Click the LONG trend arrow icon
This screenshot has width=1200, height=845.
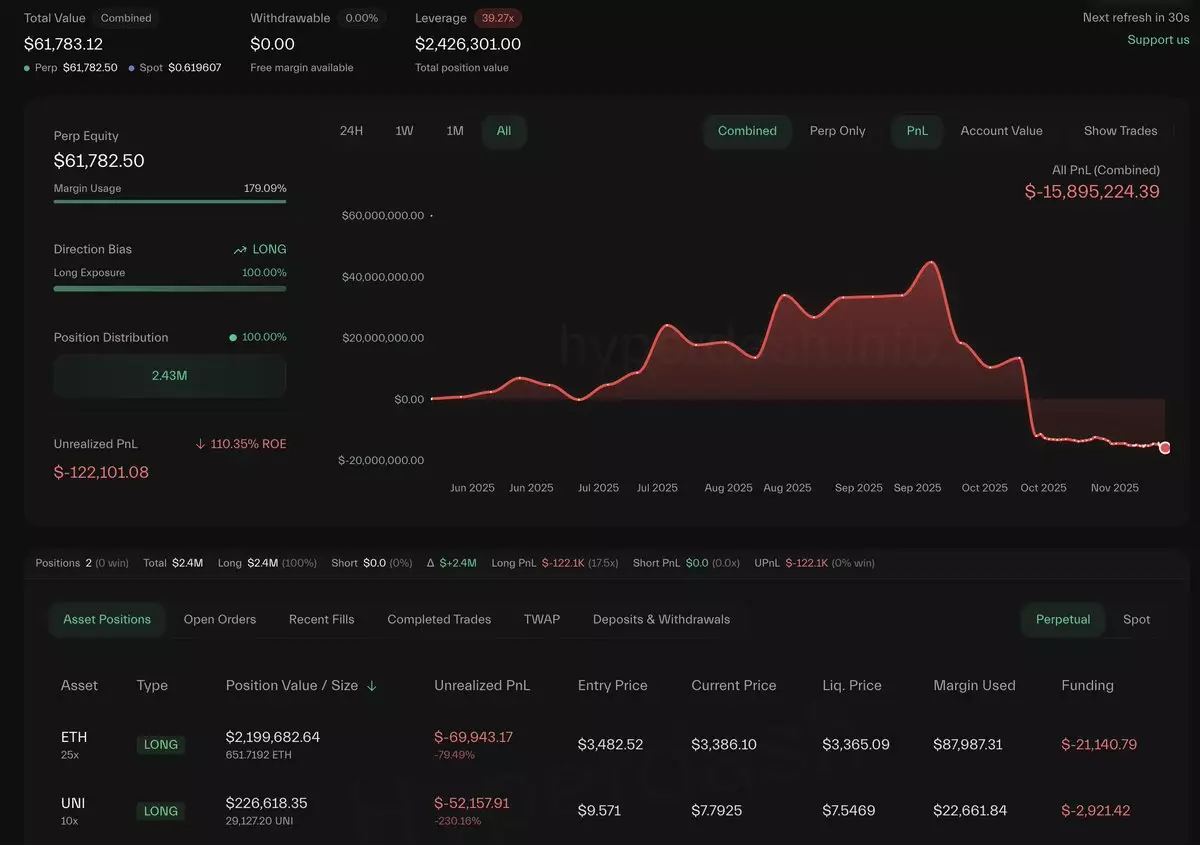click(240, 250)
